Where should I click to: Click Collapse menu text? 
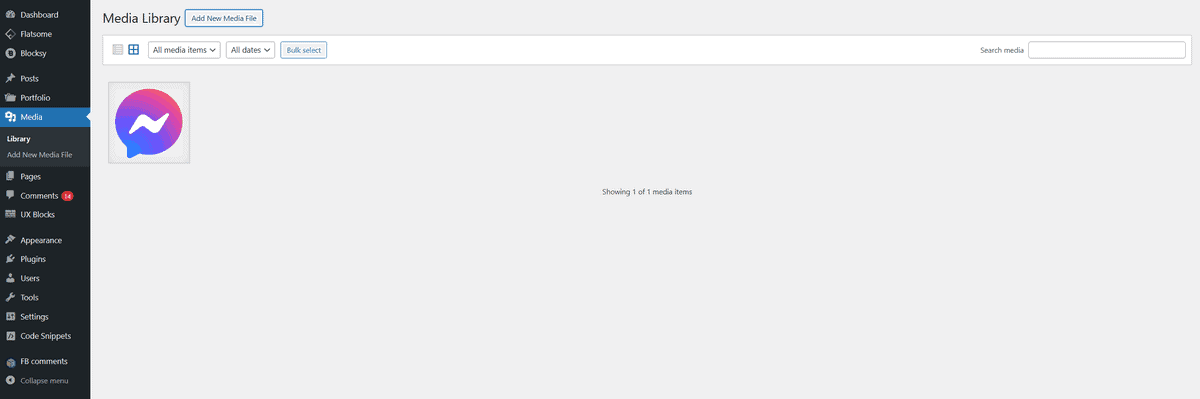(44, 380)
